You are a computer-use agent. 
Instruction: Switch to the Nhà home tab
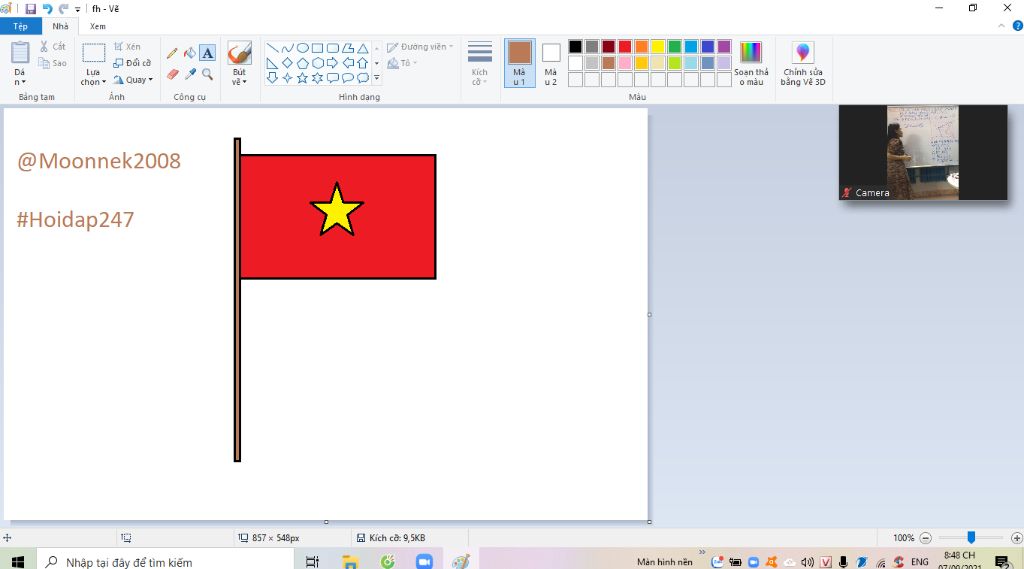(x=60, y=26)
